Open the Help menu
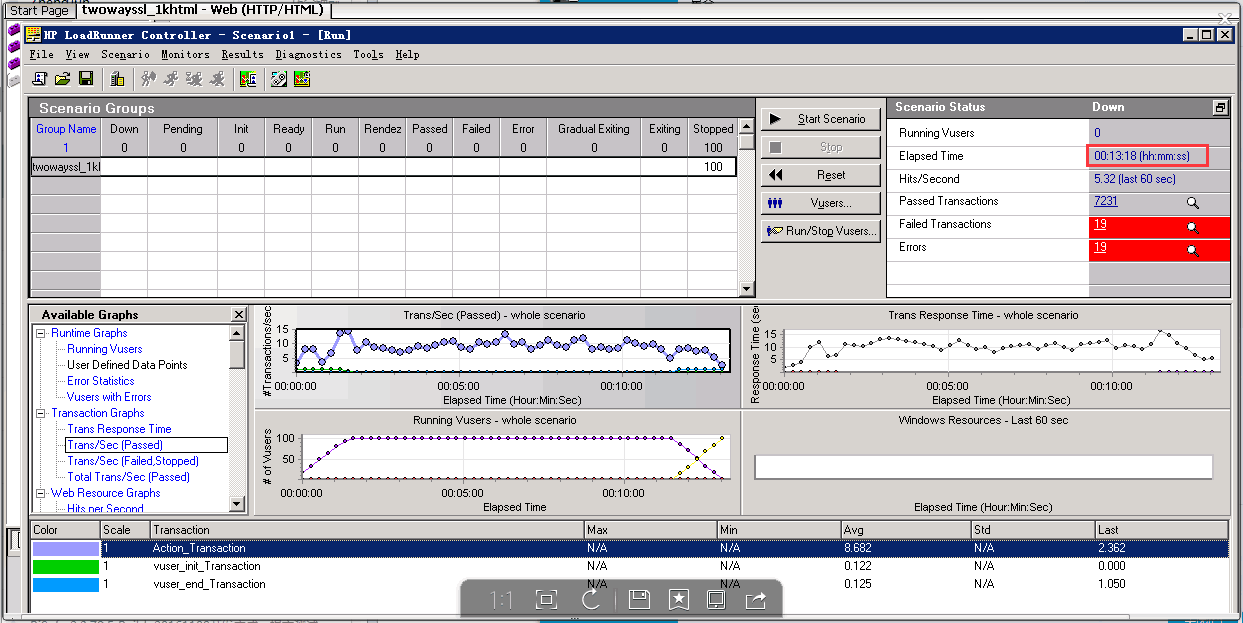This screenshot has height=623, width=1243. pos(407,55)
